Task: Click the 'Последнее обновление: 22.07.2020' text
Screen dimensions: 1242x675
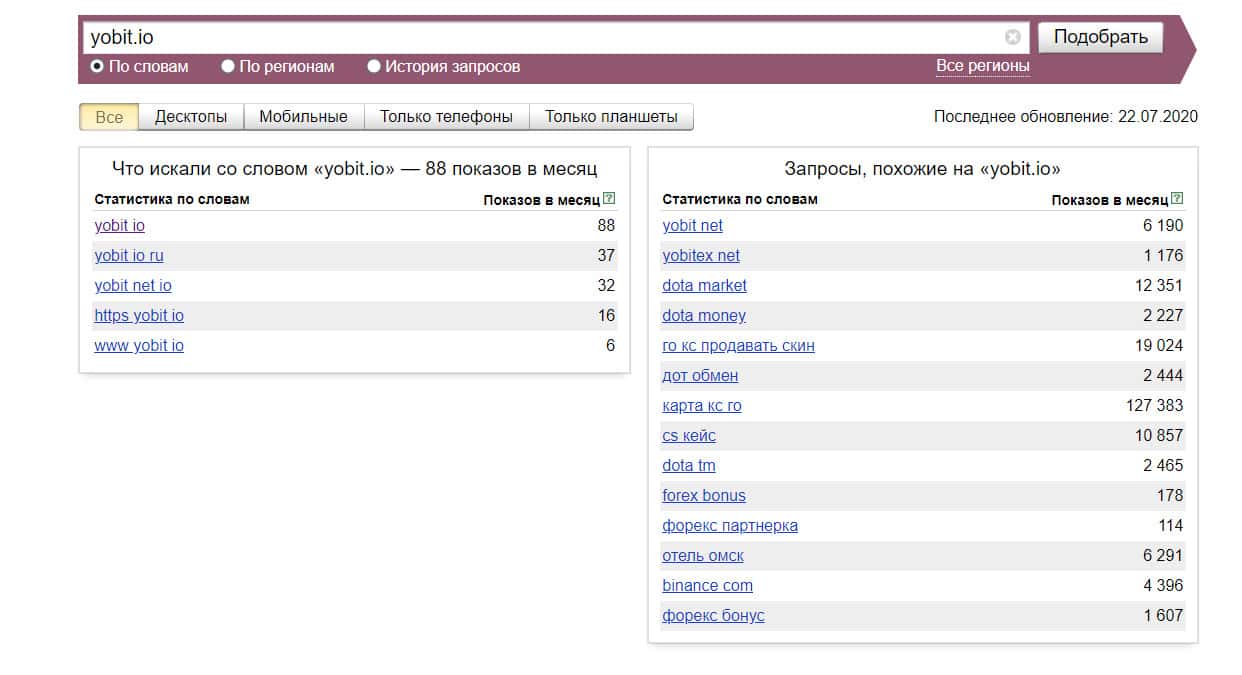Action: [x=1066, y=117]
